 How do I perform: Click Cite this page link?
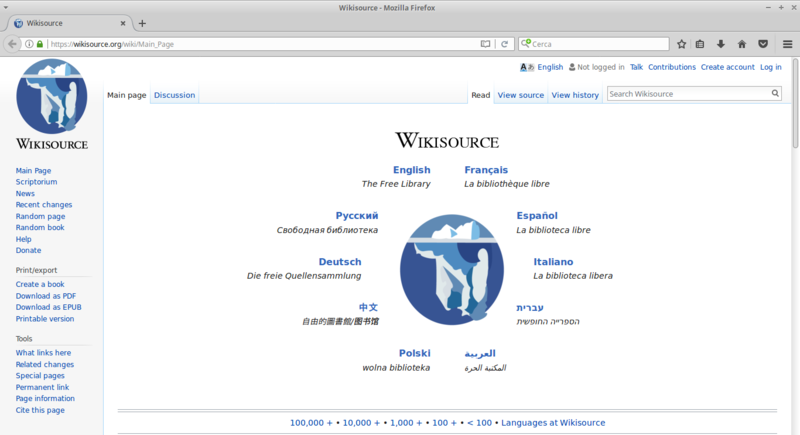(x=40, y=410)
